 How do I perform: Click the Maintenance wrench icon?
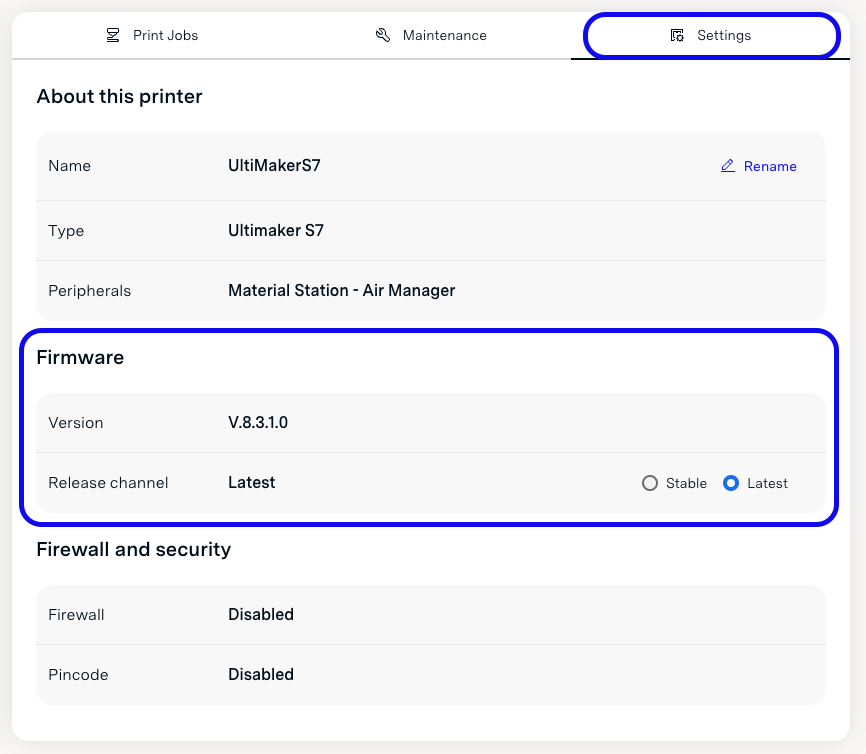point(383,35)
